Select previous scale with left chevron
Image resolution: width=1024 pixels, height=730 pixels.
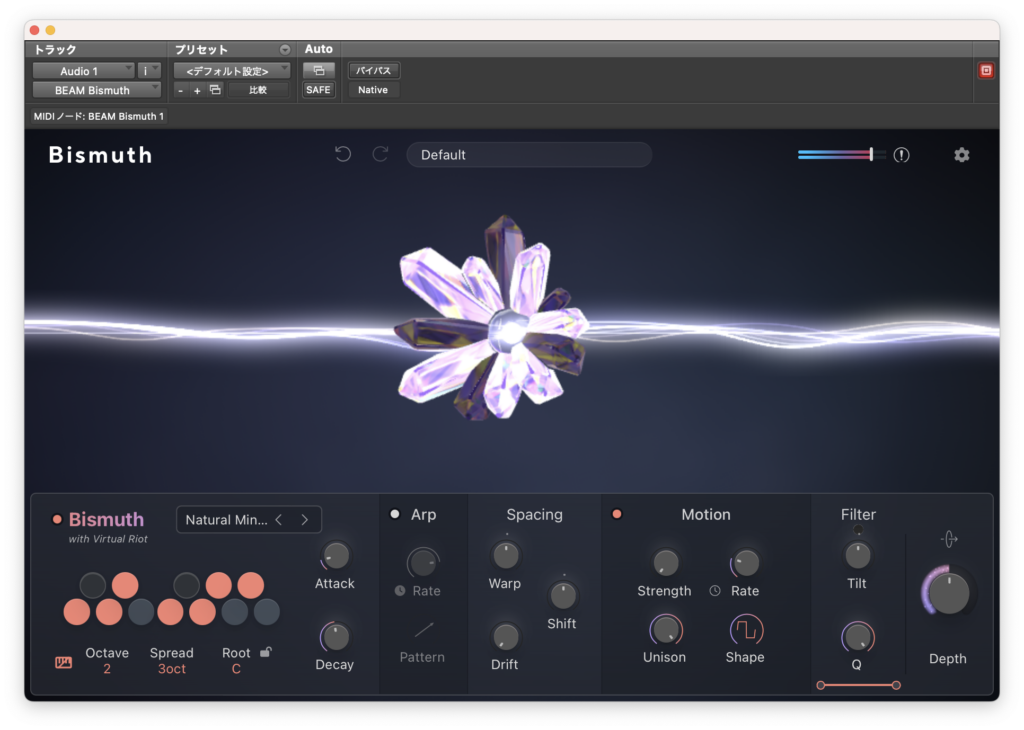[x=279, y=519]
